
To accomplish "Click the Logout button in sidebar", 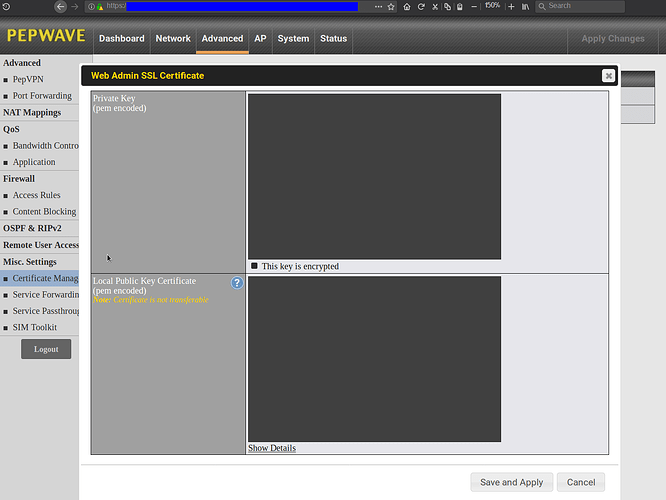I will coord(46,349).
